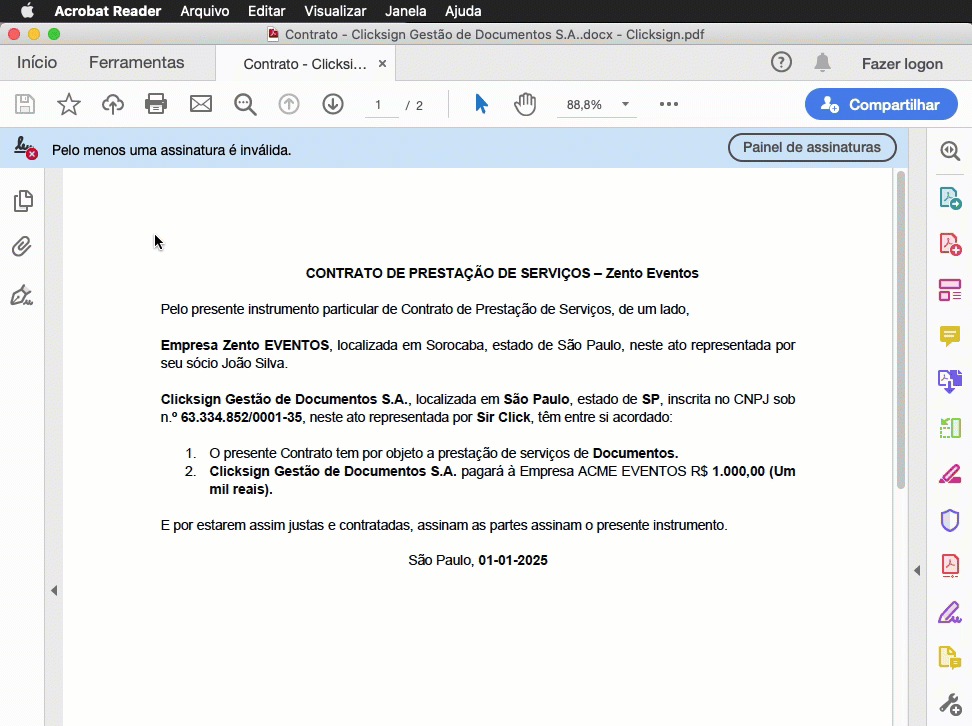
Task: Click the invalid signature status icon
Action: [x=25, y=148]
